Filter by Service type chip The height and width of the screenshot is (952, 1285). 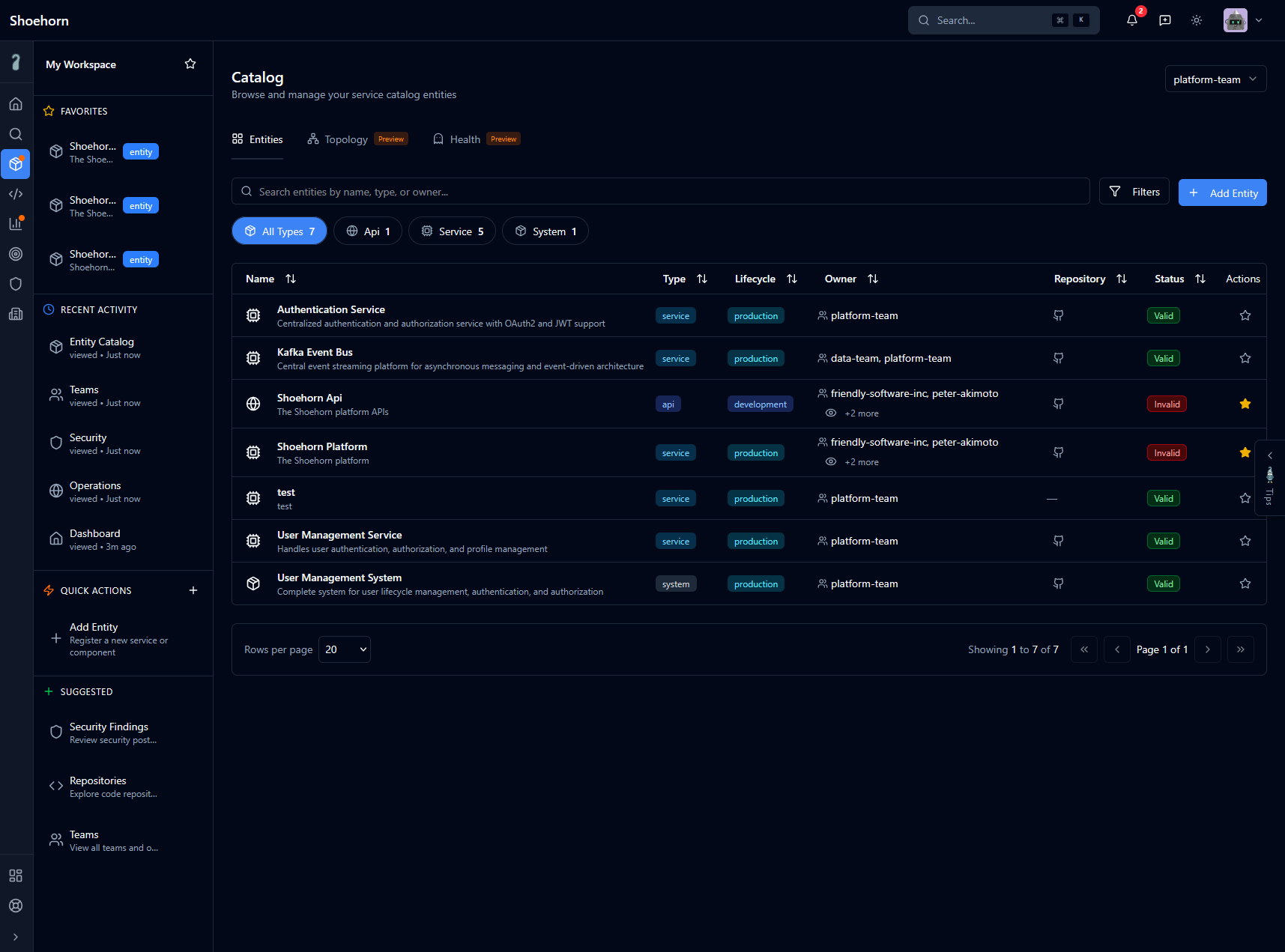(452, 231)
